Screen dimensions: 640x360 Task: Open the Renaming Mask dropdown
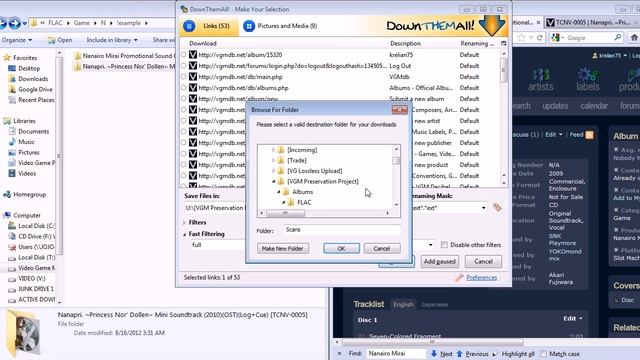click(484, 208)
